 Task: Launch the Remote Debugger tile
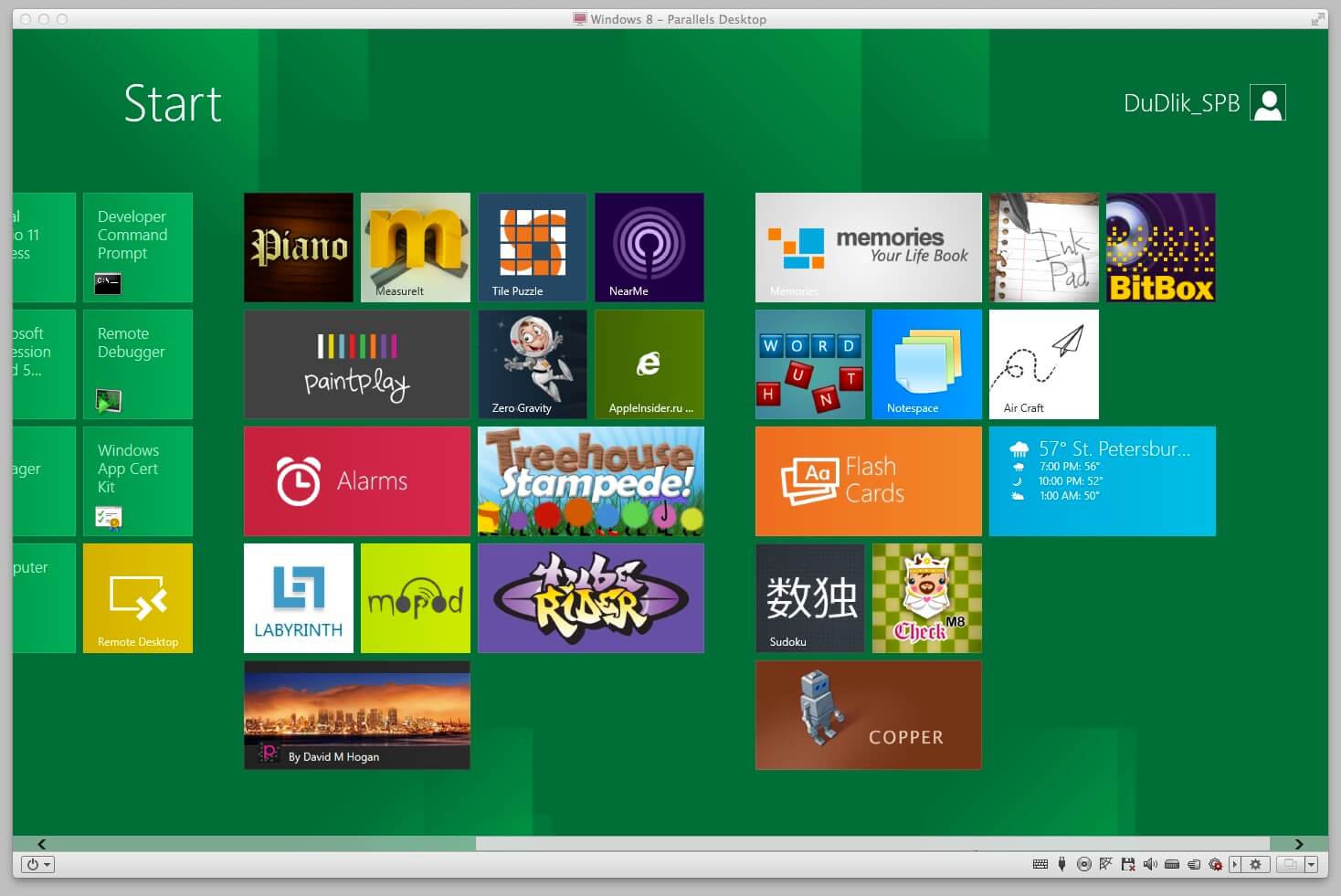tap(138, 364)
